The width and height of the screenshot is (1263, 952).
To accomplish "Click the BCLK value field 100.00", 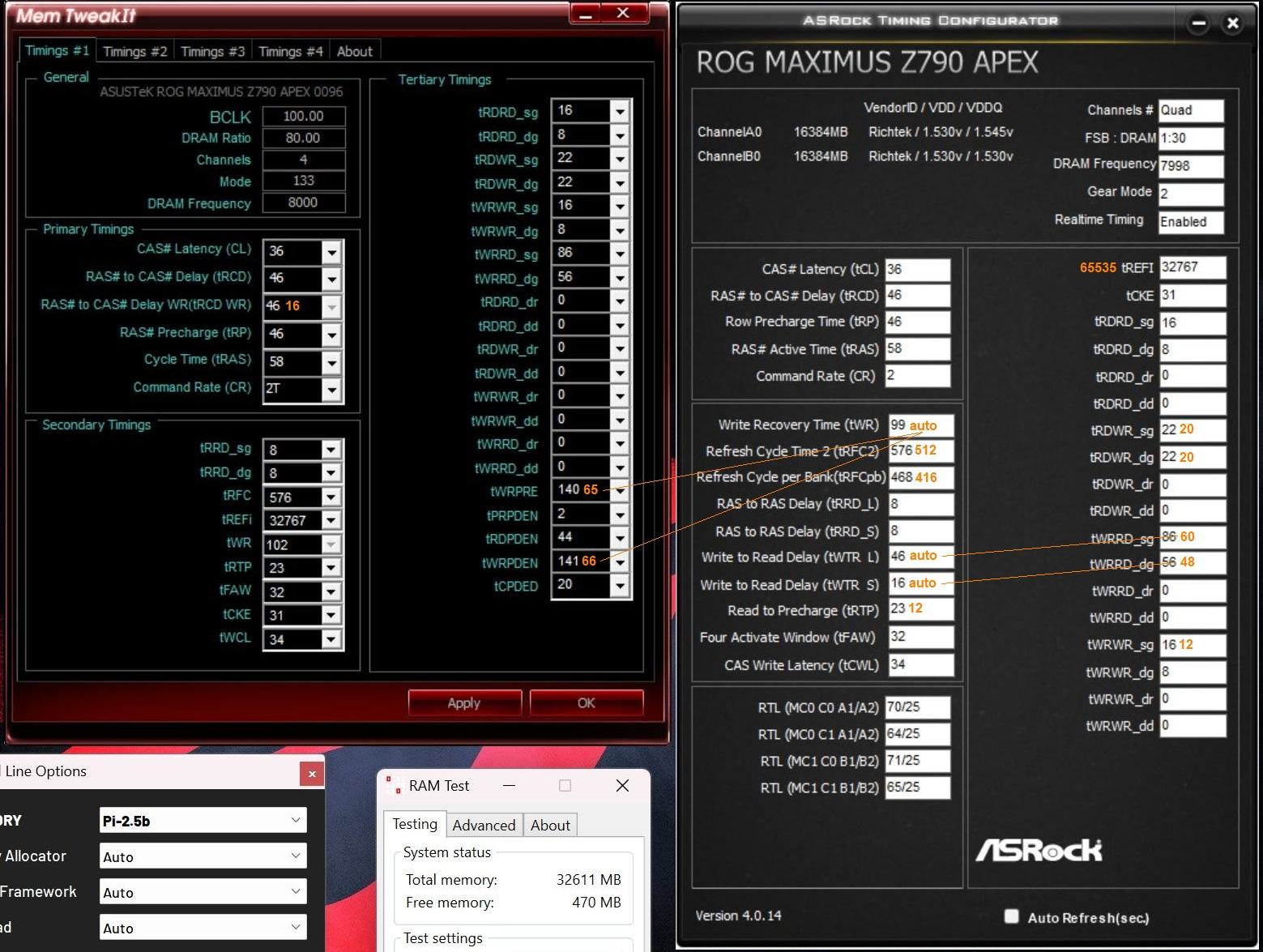I will (303, 116).
